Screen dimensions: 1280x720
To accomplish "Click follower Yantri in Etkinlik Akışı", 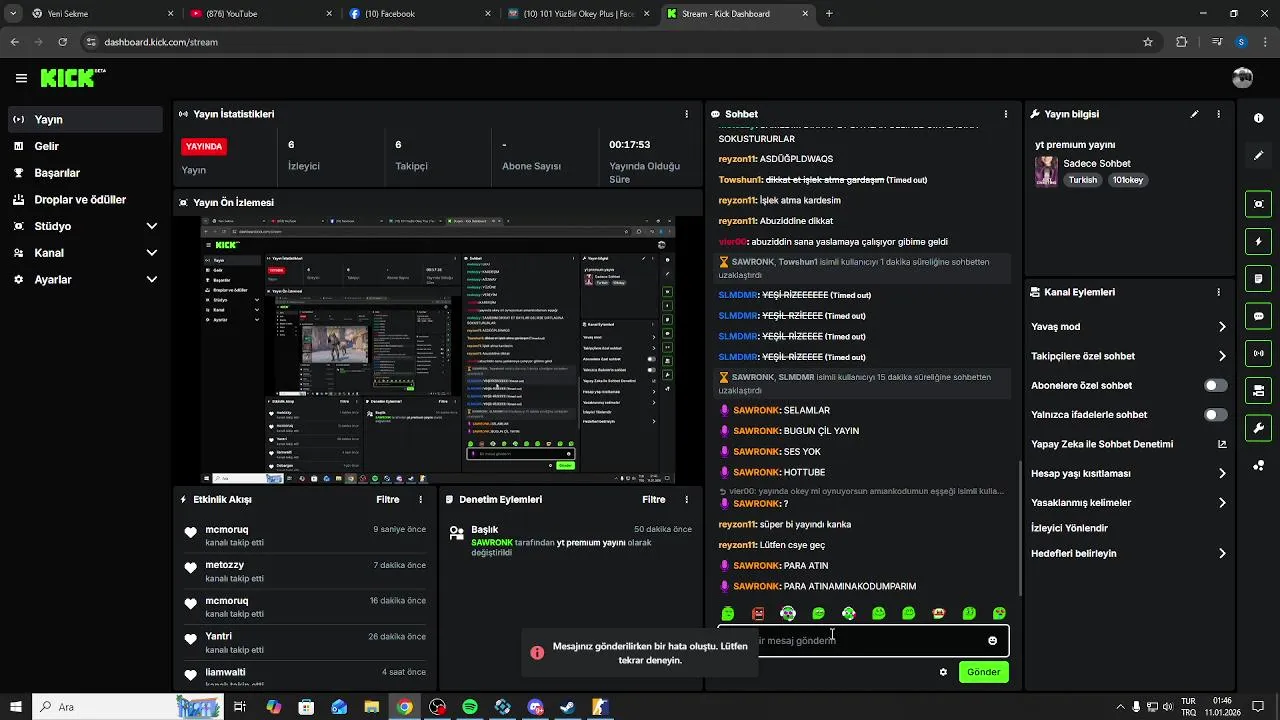I will pos(218,636).
